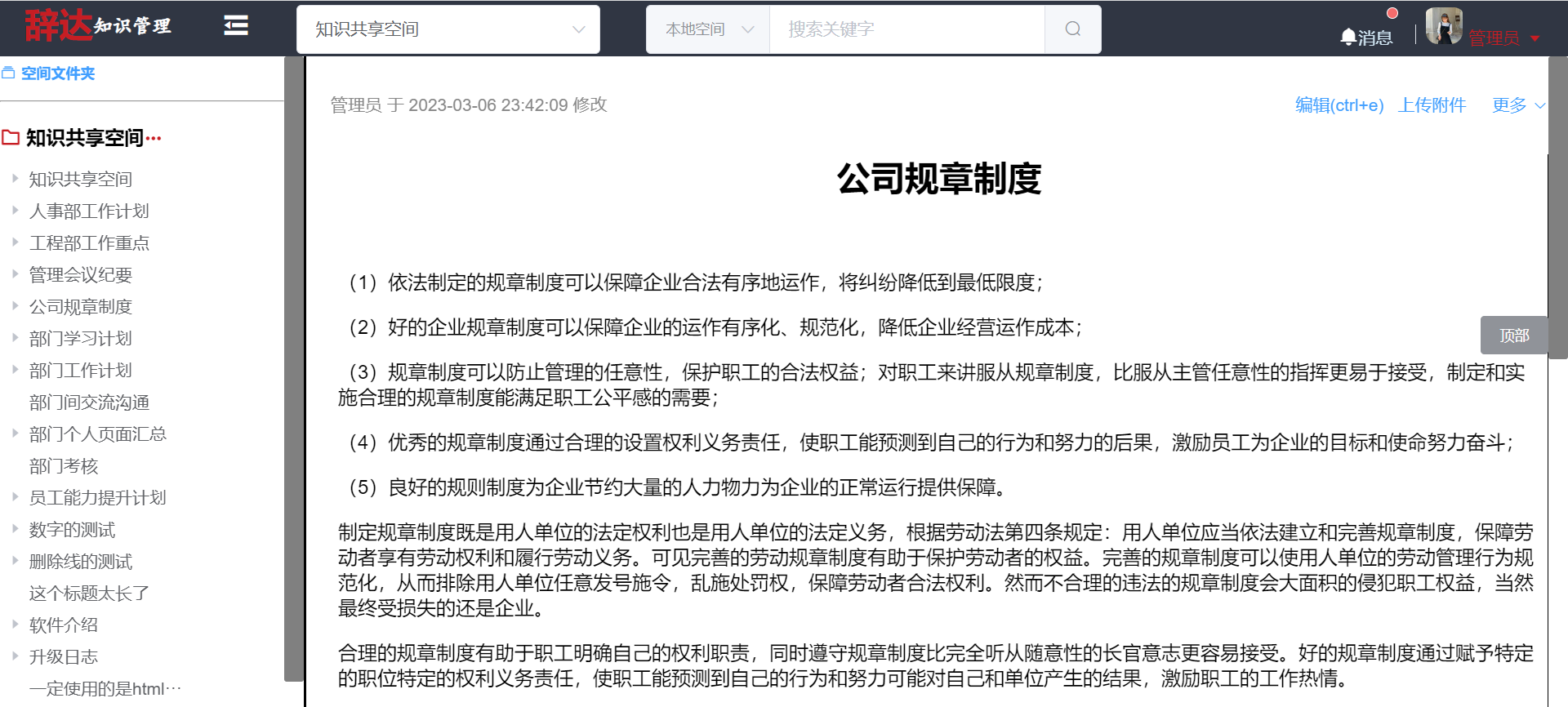Click the 辞达 知识管理 logo
This screenshot has width=1568, height=707.
(98, 26)
